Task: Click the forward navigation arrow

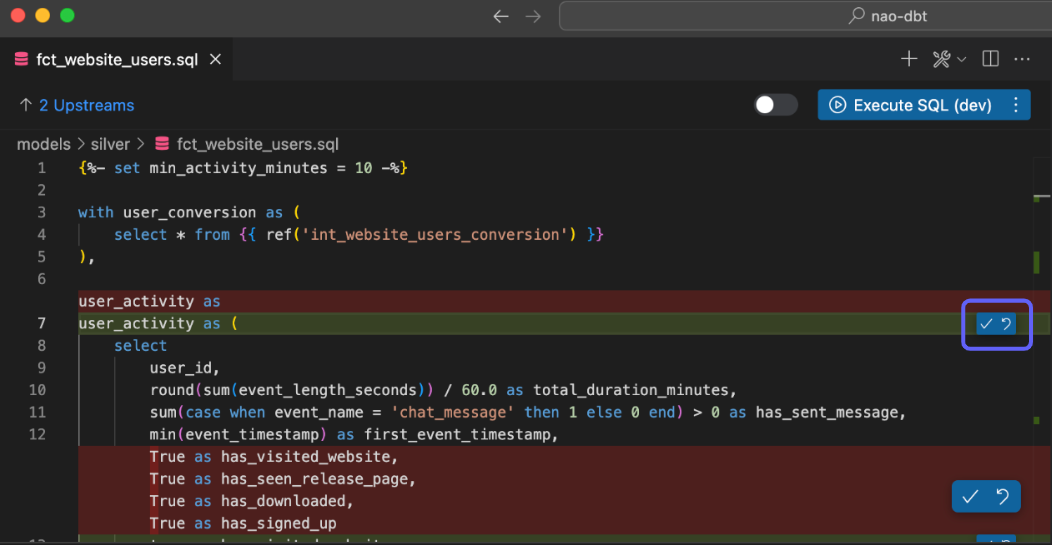Action: click(x=533, y=16)
